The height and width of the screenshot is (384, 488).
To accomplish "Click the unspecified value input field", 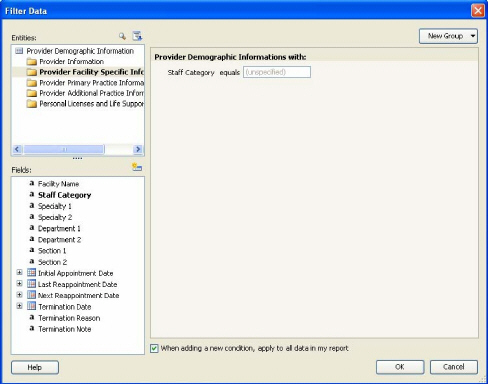I will (x=277, y=72).
